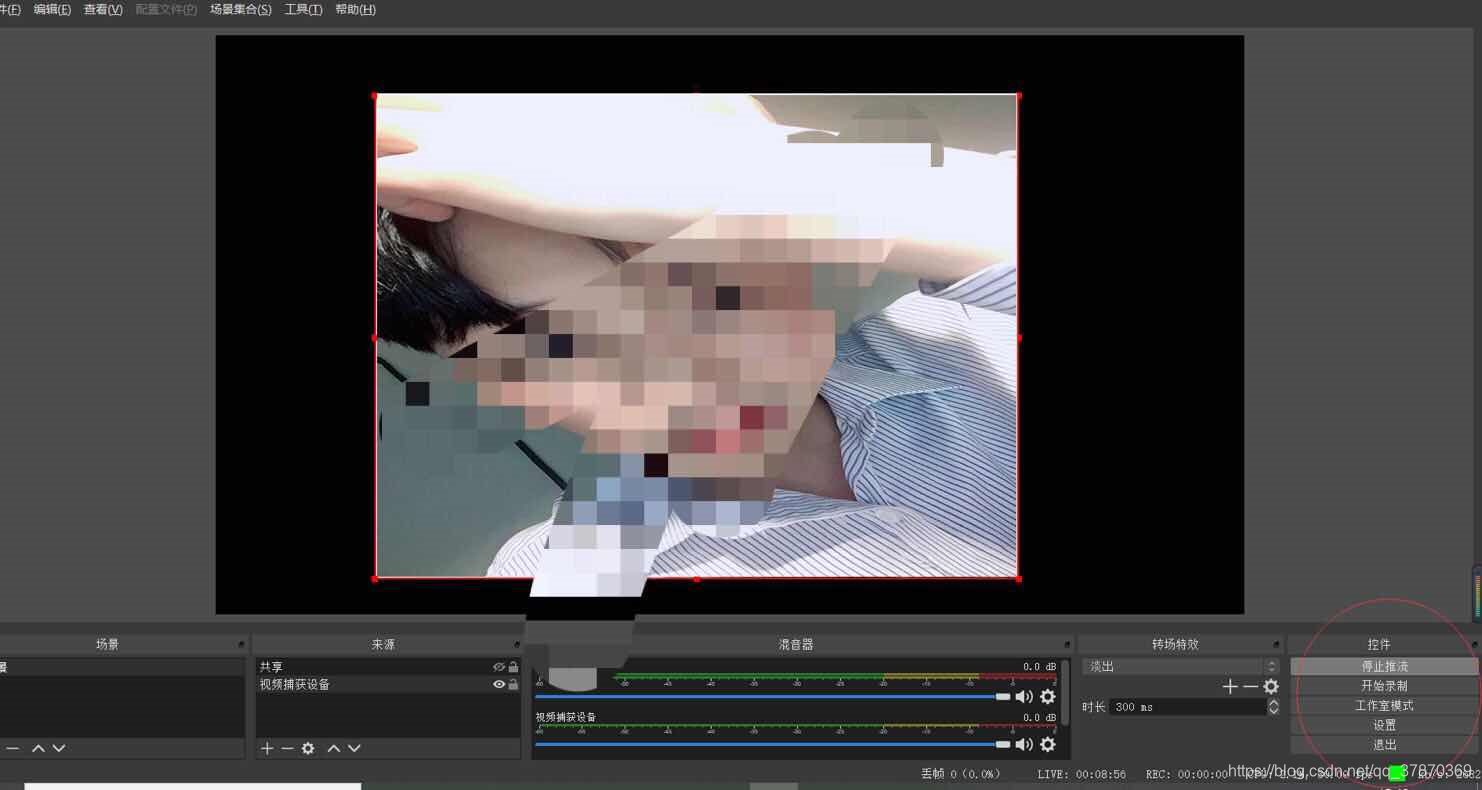1482x790 pixels.
Task: Add a new source with the plus icon
Action: pos(267,748)
